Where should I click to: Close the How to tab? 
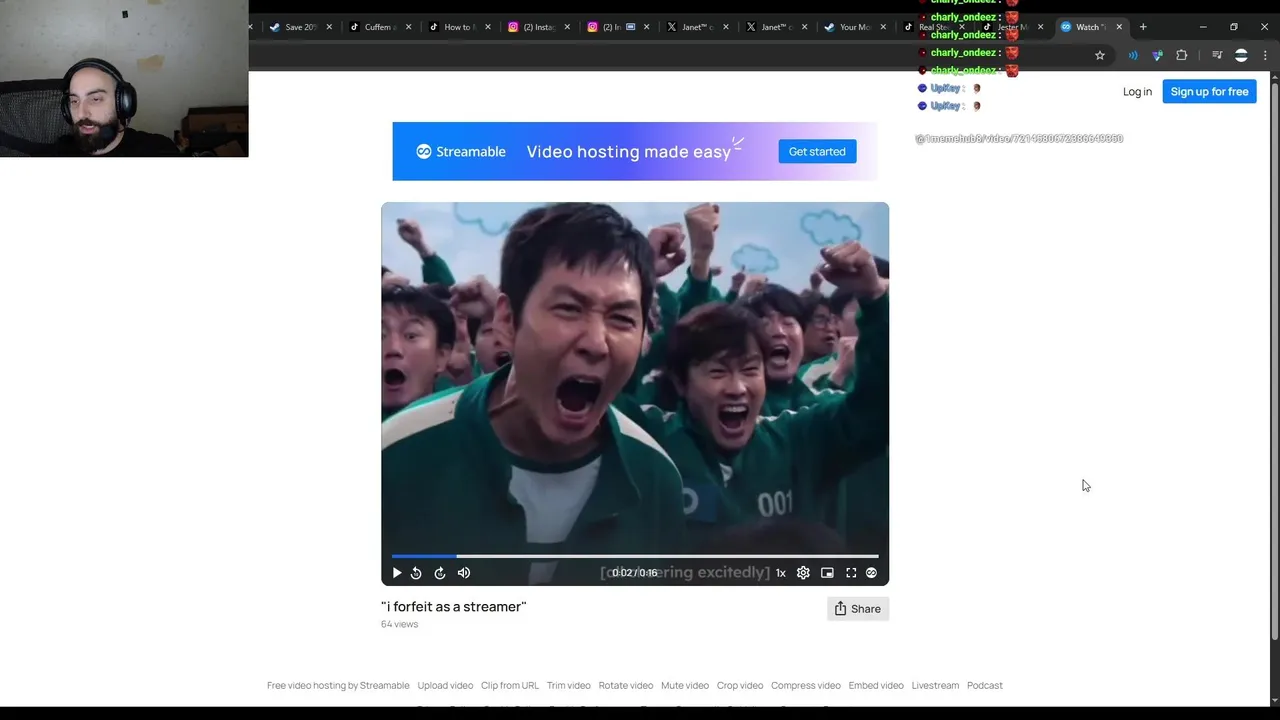488,27
